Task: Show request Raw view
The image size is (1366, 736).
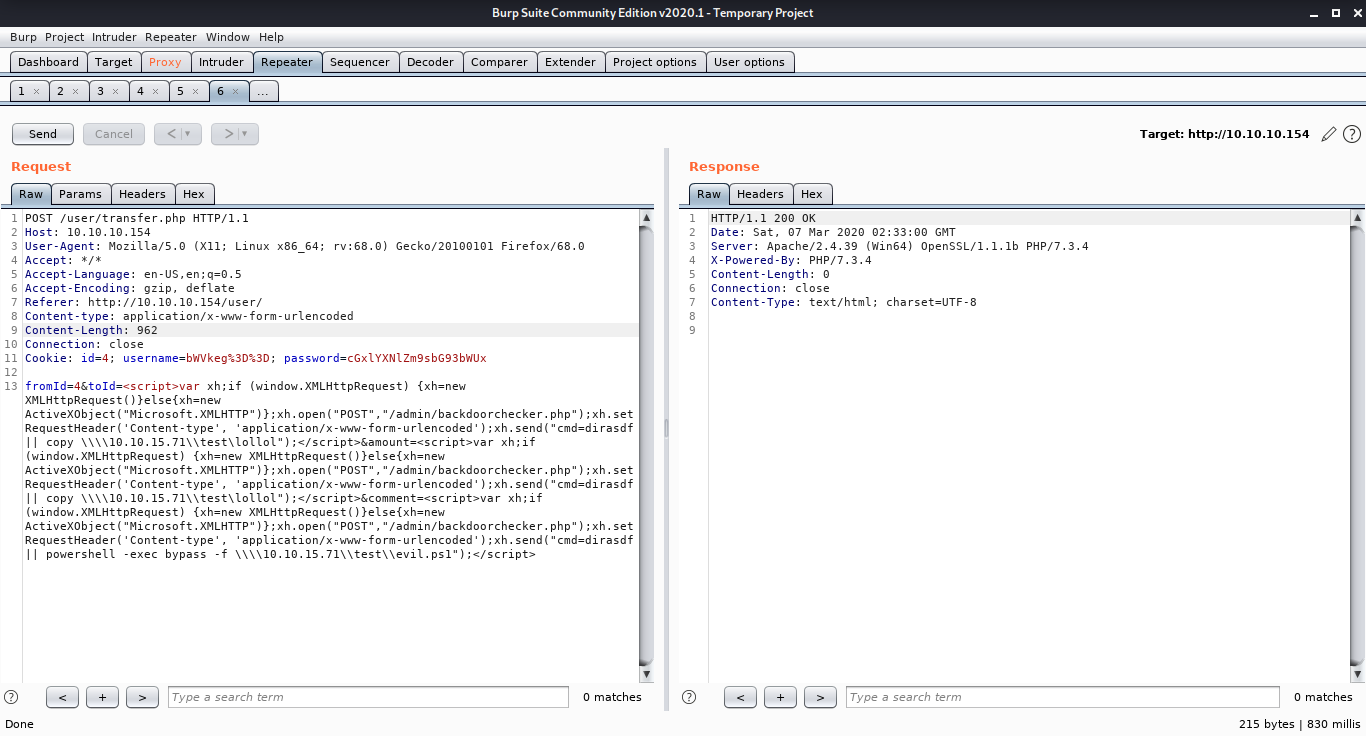Action: point(31,194)
